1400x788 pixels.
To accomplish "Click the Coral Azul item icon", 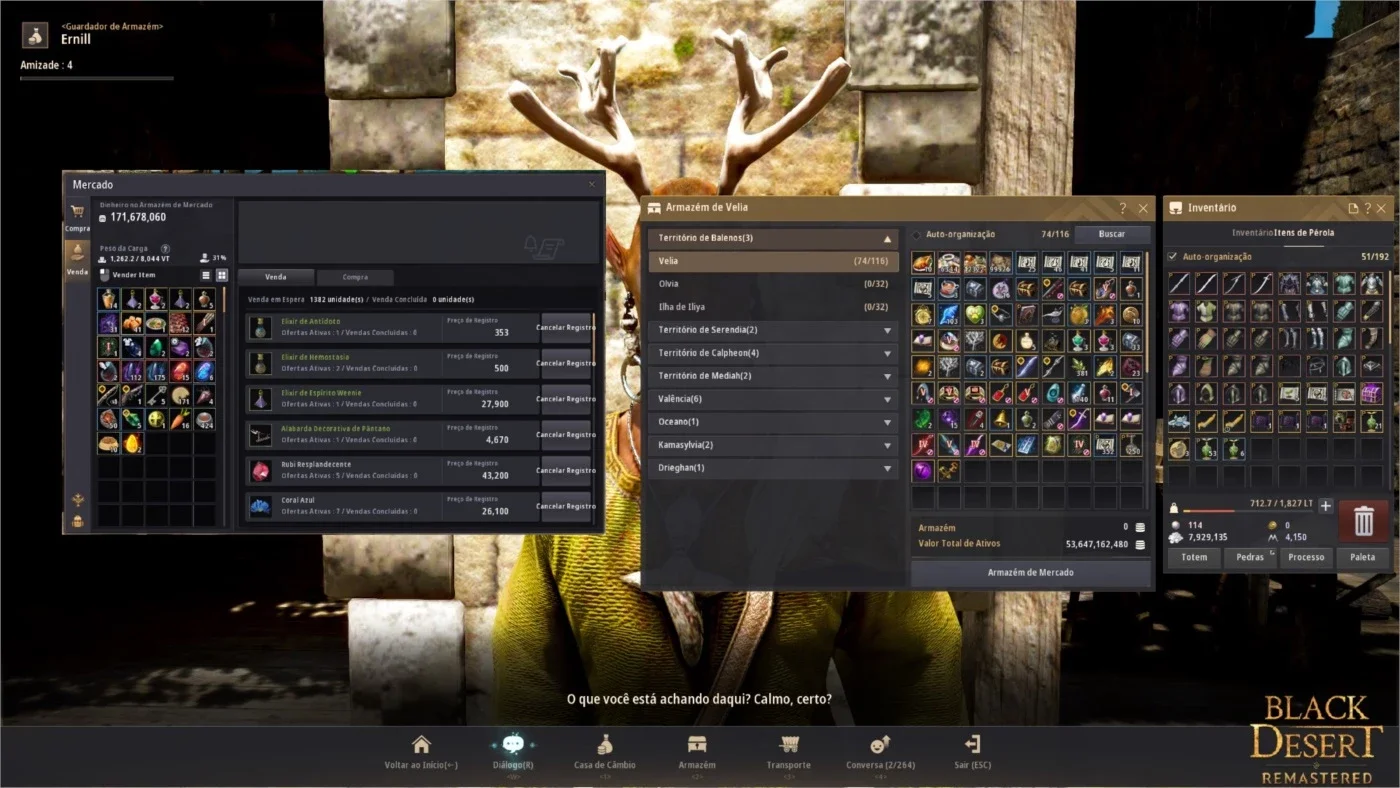I will (260, 506).
